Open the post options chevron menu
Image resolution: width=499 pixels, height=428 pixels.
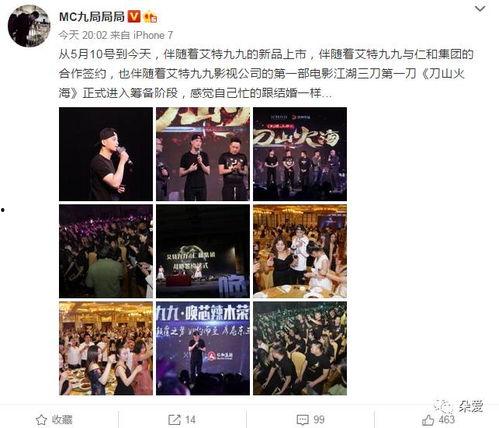click(480, 9)
